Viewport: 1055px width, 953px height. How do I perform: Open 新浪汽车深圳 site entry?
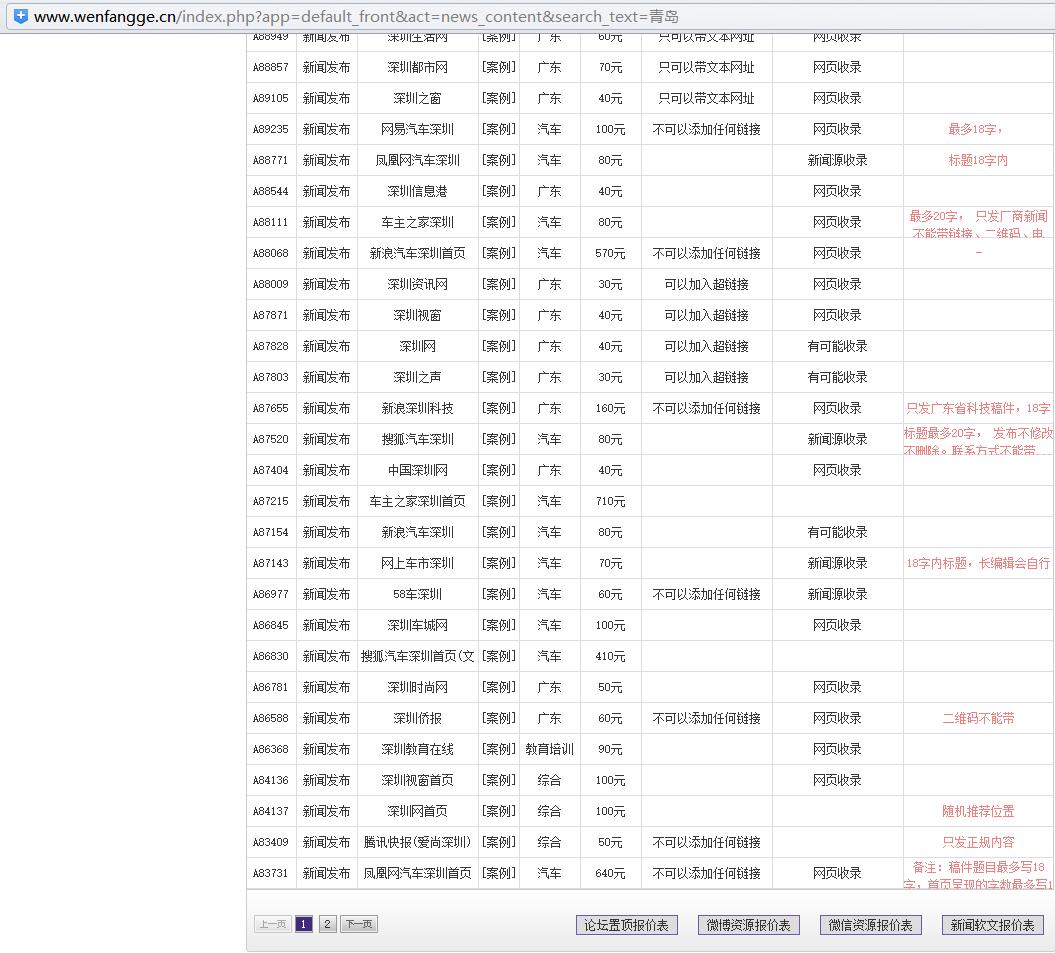tap(417, 532)
